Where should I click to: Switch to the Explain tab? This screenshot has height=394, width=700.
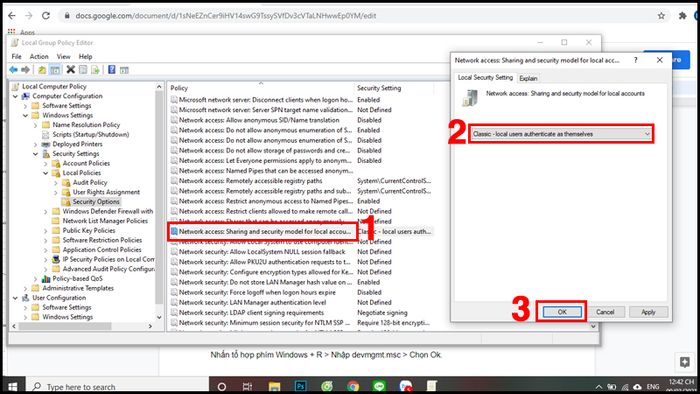tap(528, 78)
